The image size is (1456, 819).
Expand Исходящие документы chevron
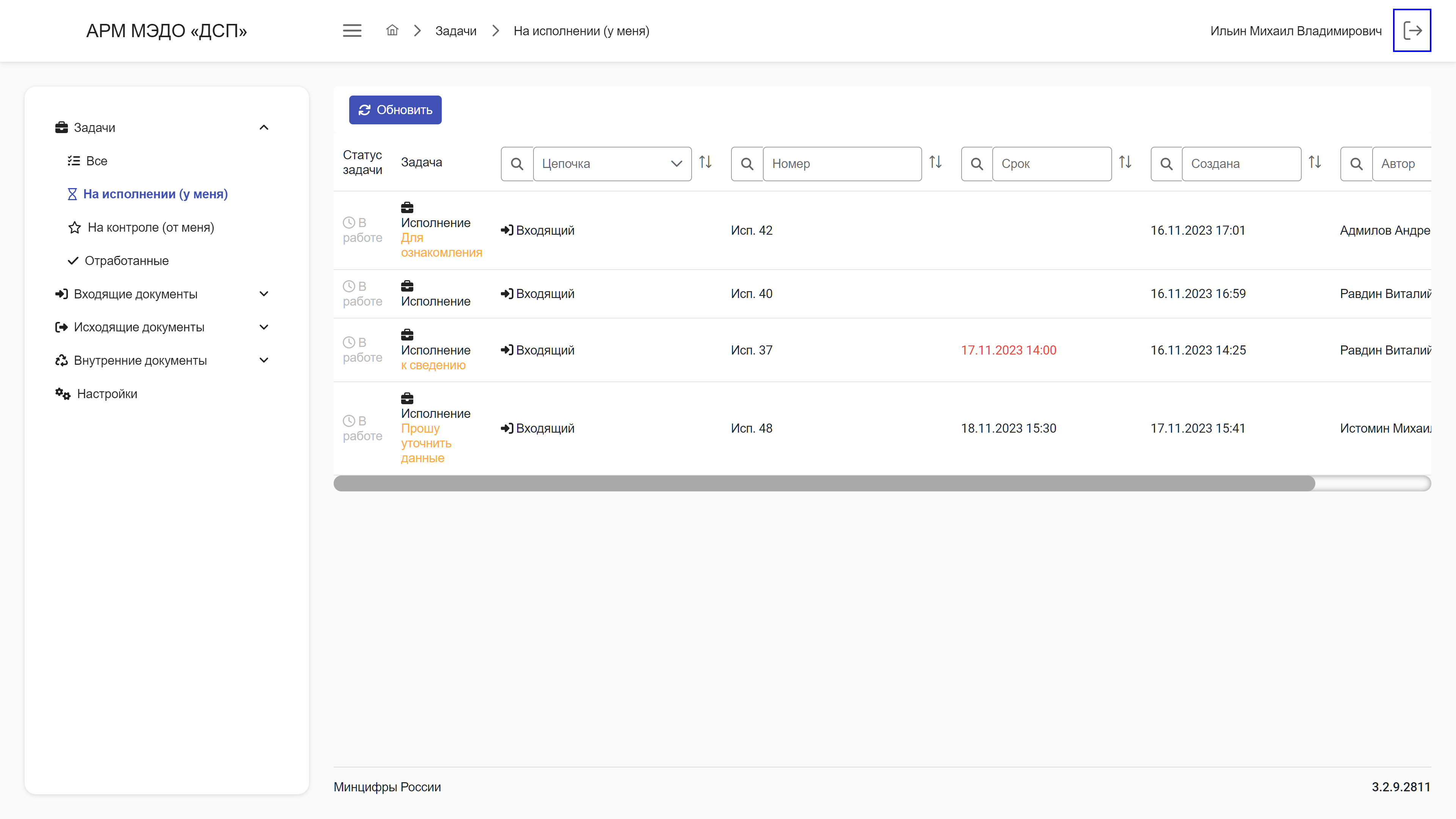(x=264, y=327)
